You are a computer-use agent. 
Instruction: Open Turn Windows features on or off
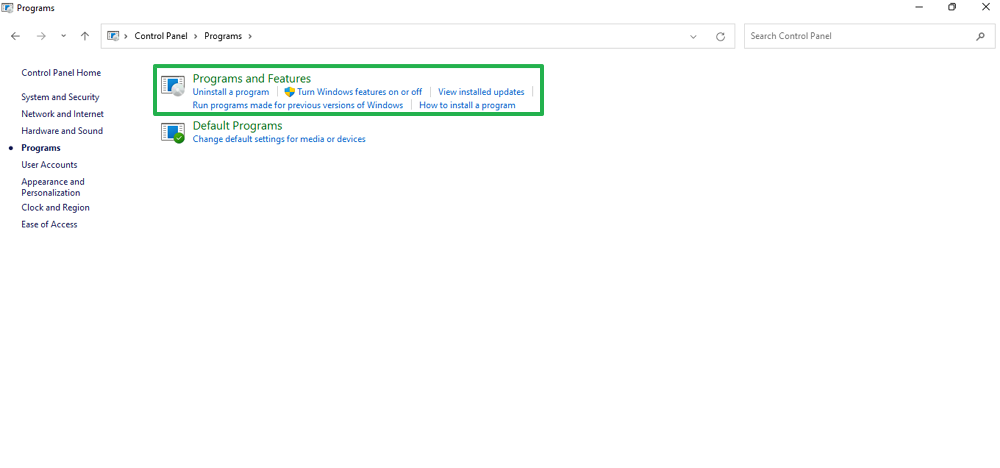click(x=360, y=92)
